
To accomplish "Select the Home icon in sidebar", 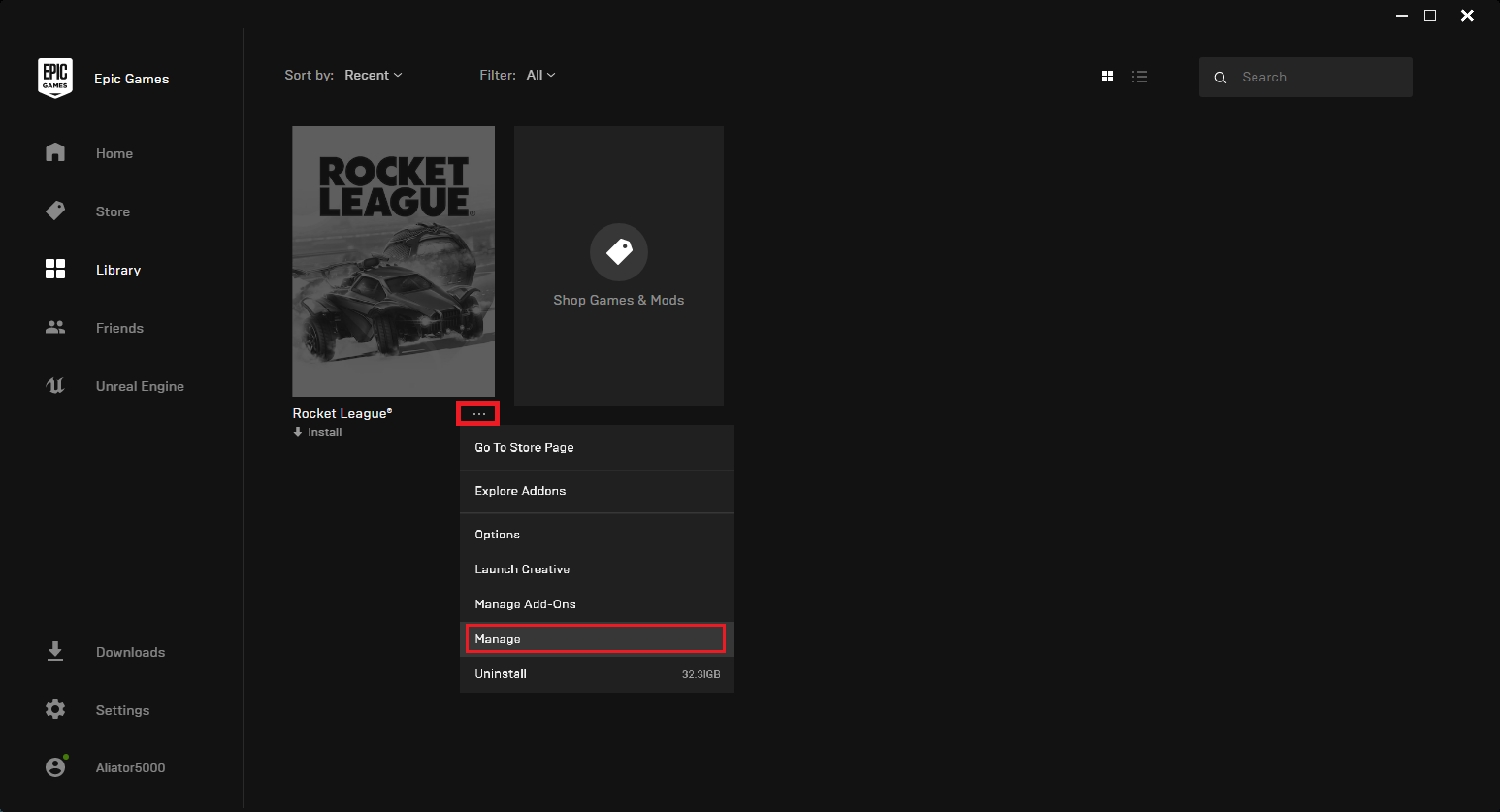I will [x=55, y=152].
